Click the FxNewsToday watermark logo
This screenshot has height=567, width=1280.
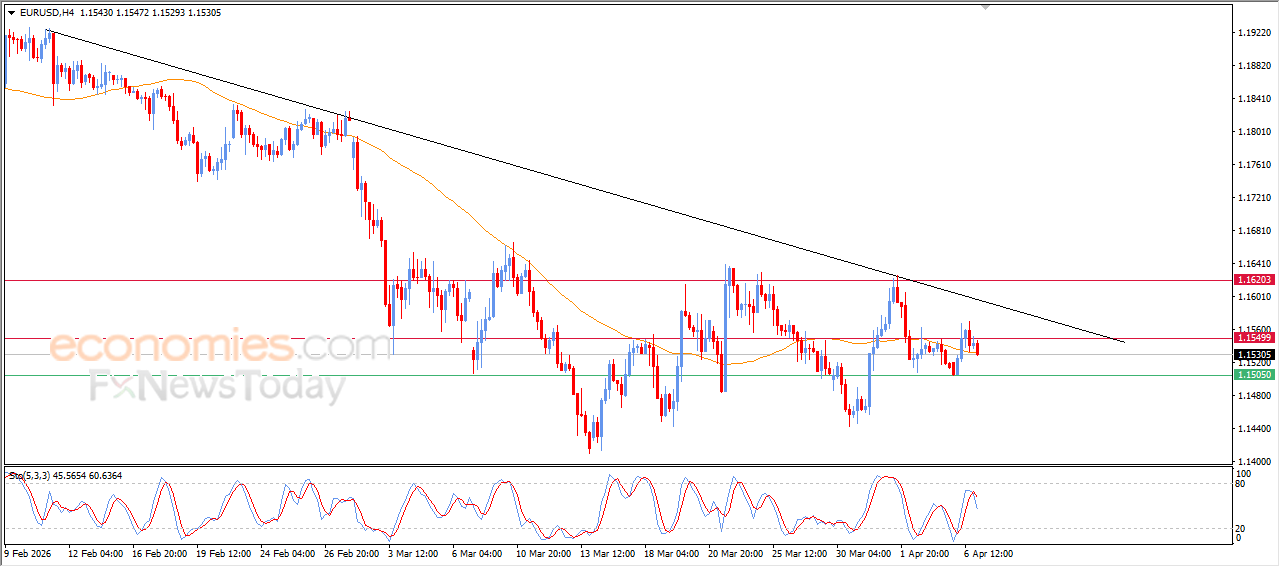point(217,386)
